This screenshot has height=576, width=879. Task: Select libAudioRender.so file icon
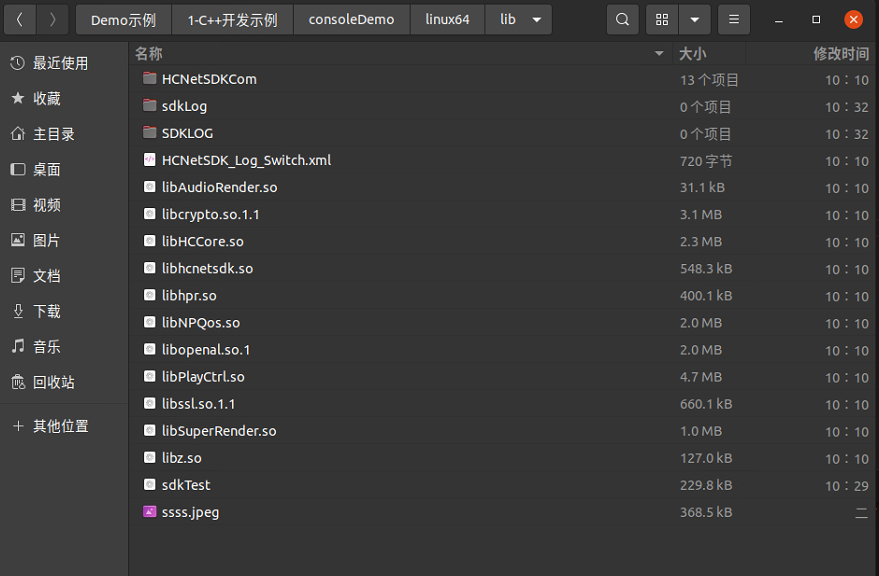pos(150,187)
